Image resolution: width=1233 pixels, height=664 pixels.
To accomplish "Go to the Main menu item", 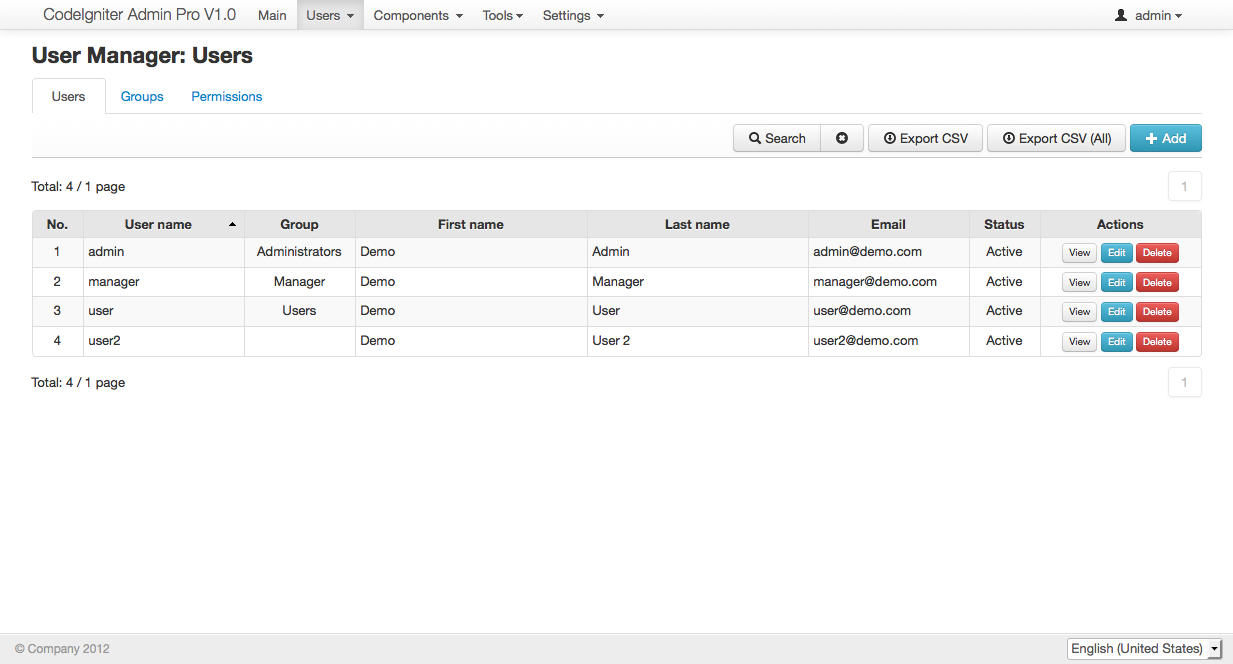I will (x=272, y=15).
